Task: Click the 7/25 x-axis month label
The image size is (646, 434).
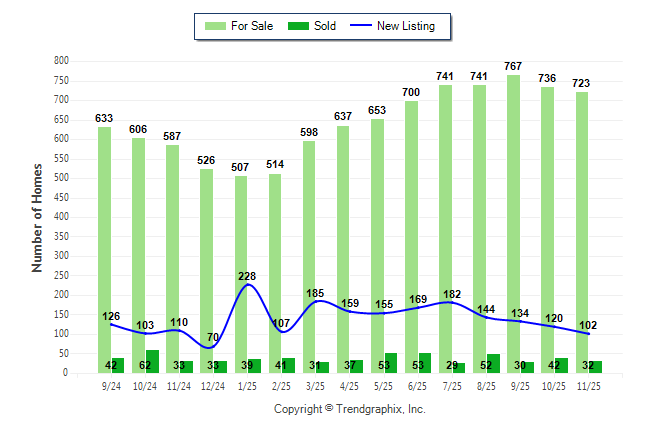Action: tap(451, 386)
